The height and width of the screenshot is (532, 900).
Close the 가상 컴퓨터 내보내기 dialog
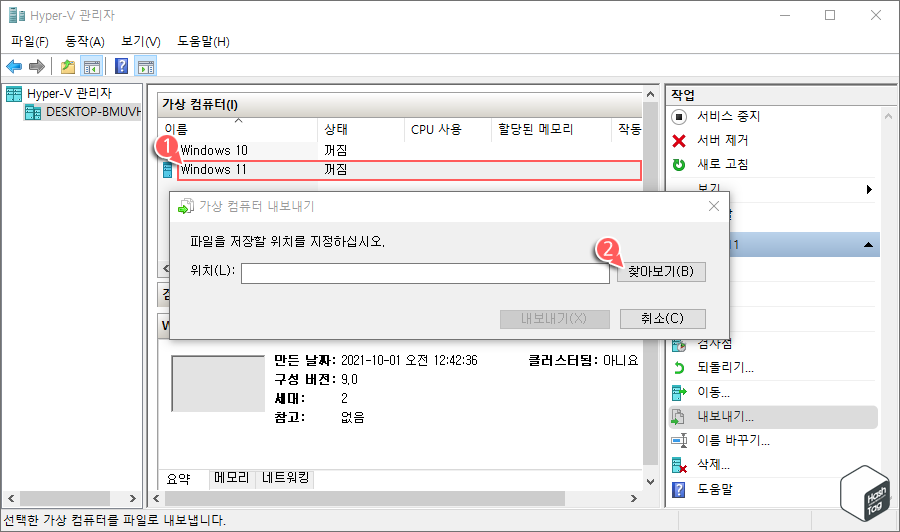tap(714, 206)
